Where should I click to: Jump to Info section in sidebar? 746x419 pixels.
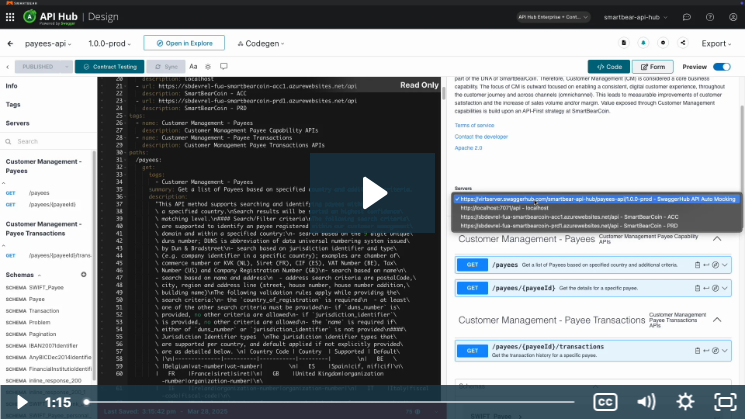click(x=11, y=86)
